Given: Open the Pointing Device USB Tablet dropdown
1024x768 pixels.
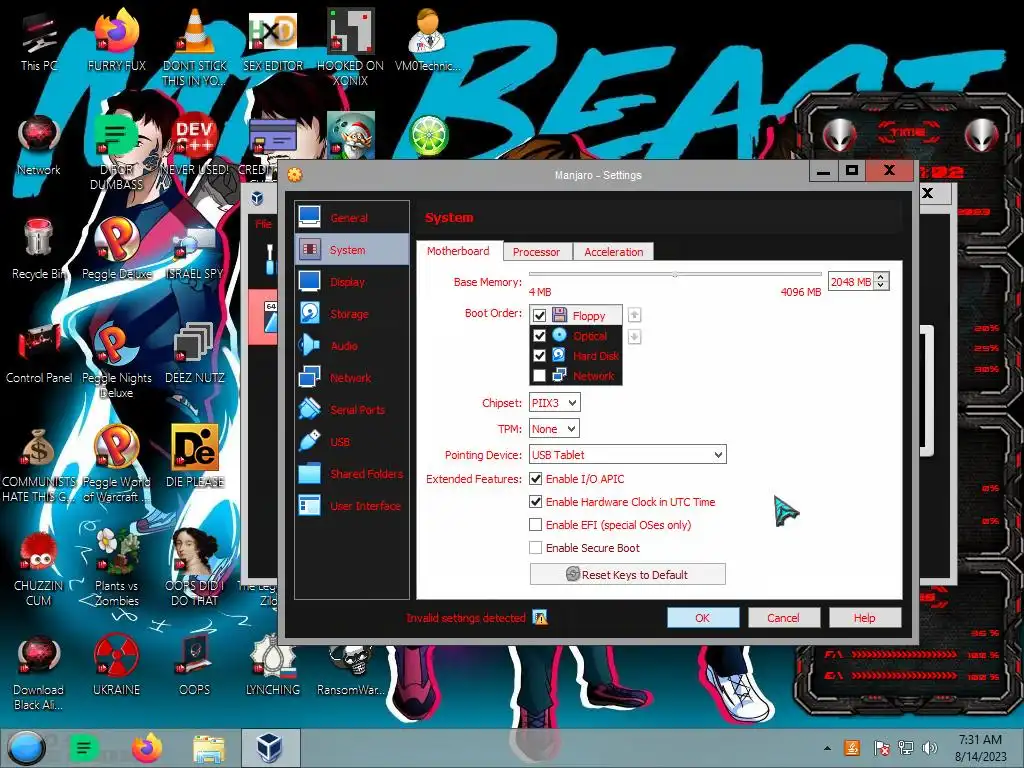Looking at the screenshot, I should 628,455.
